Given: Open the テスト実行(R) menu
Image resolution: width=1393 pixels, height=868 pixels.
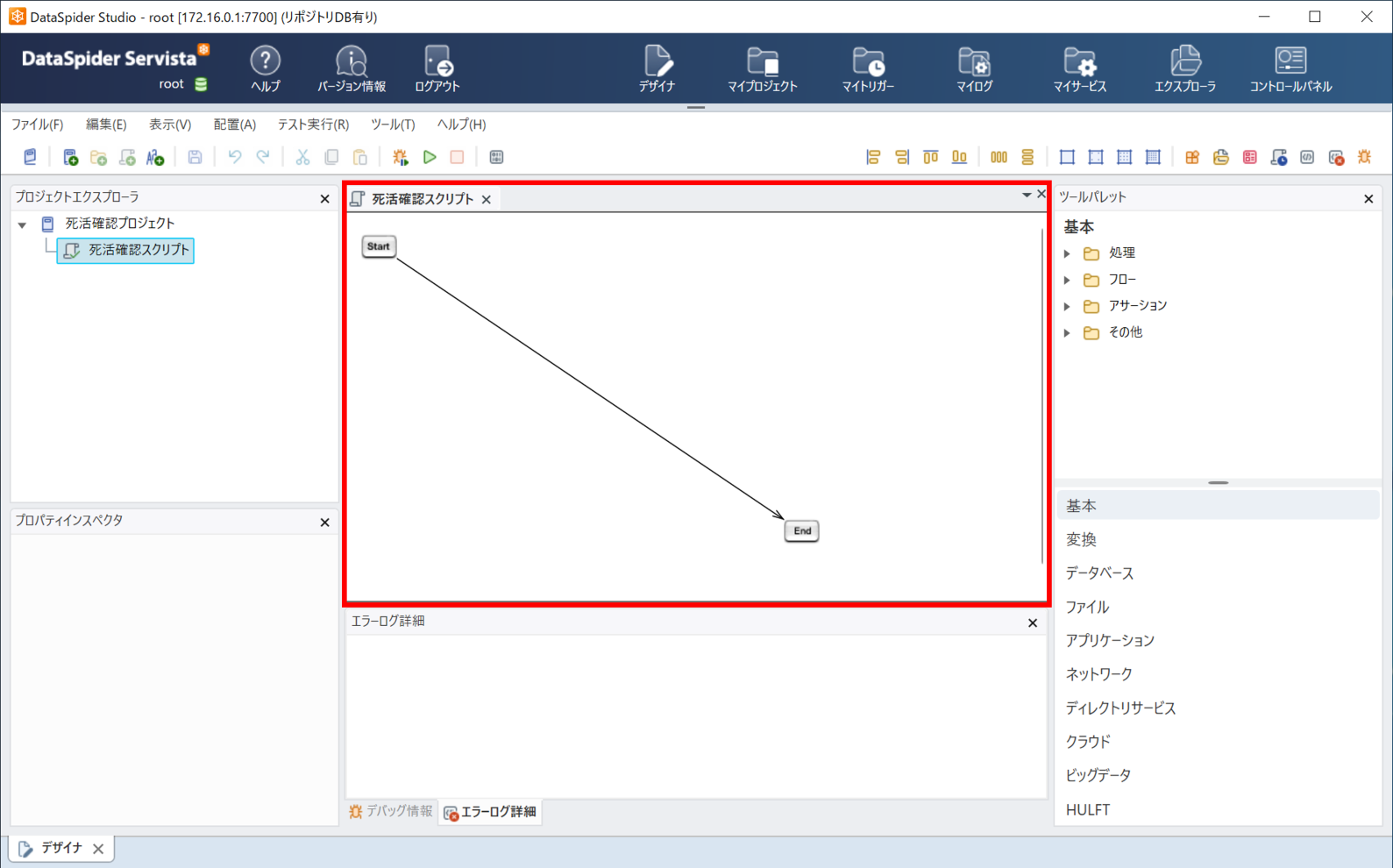Looking at the screenshot, I should [313, 125].
